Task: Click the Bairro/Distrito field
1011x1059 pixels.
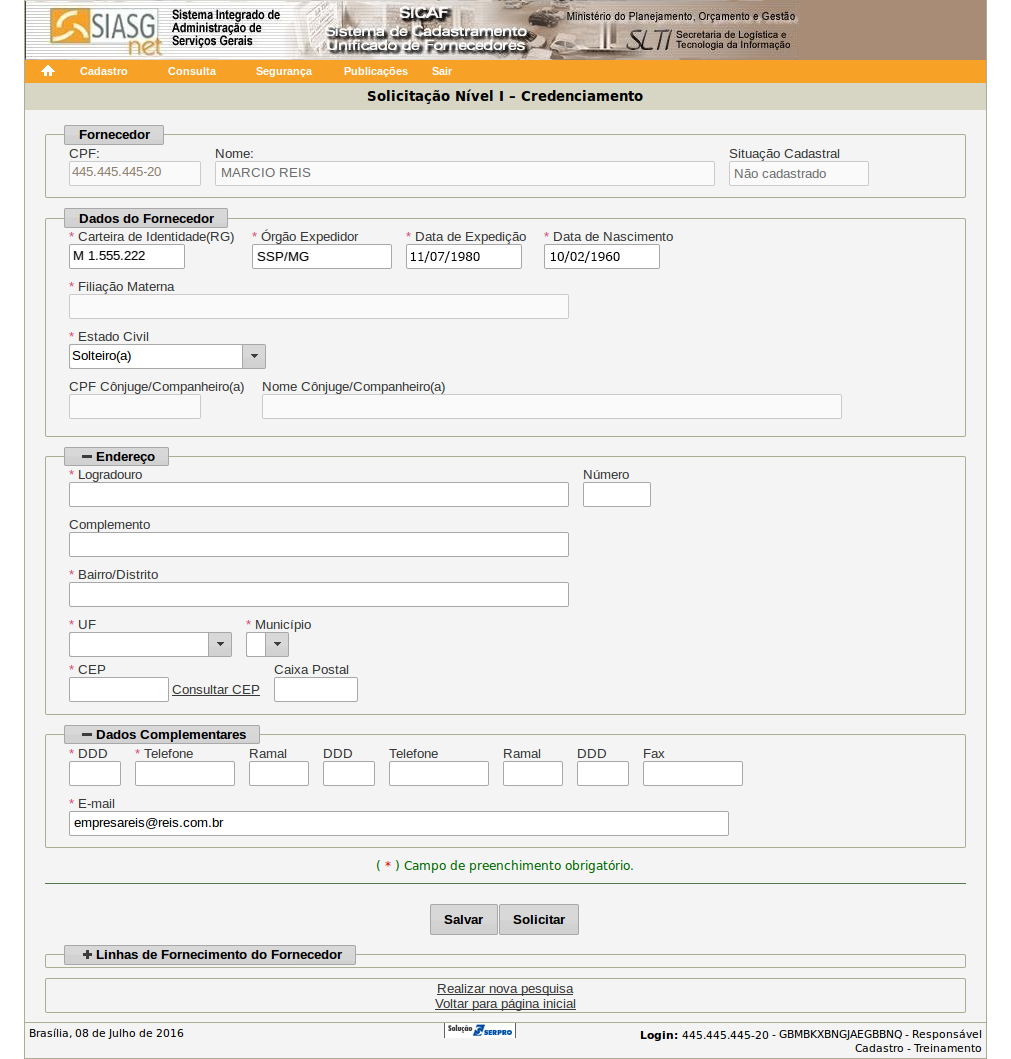Action: pyautogui.click(x=319, y=594)
